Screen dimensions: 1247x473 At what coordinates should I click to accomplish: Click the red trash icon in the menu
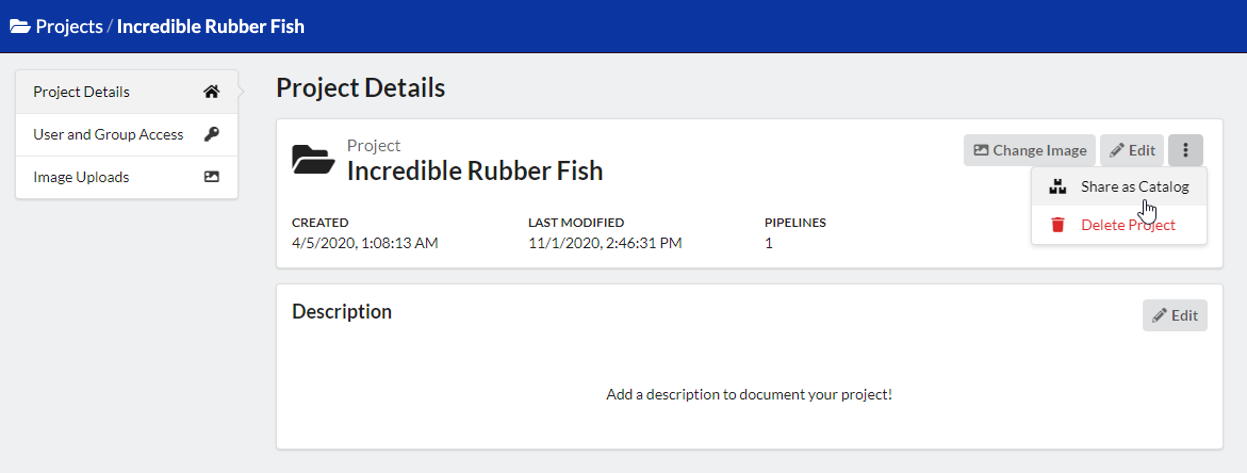point(1057,225)
